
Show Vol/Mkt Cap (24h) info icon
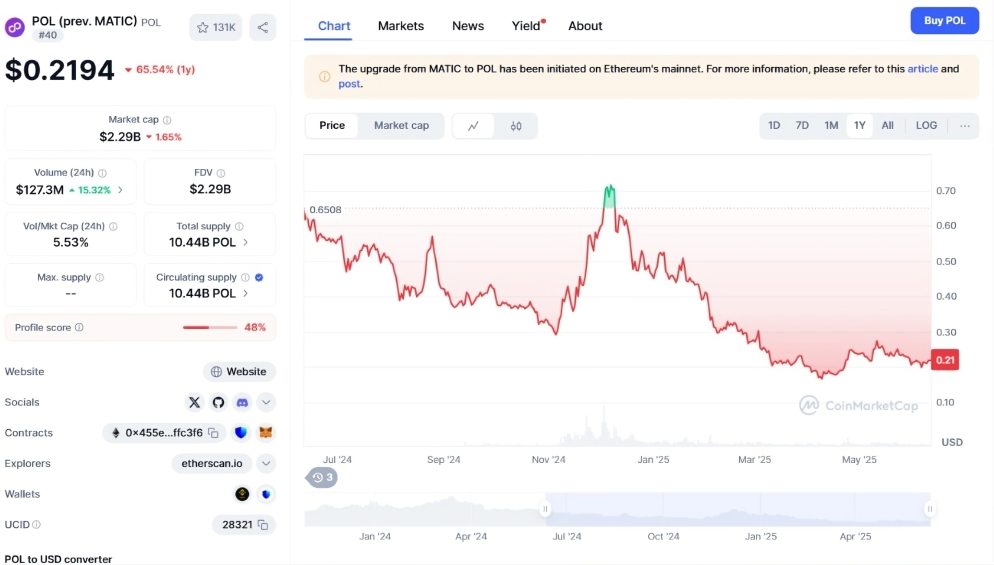pos(113,226)
